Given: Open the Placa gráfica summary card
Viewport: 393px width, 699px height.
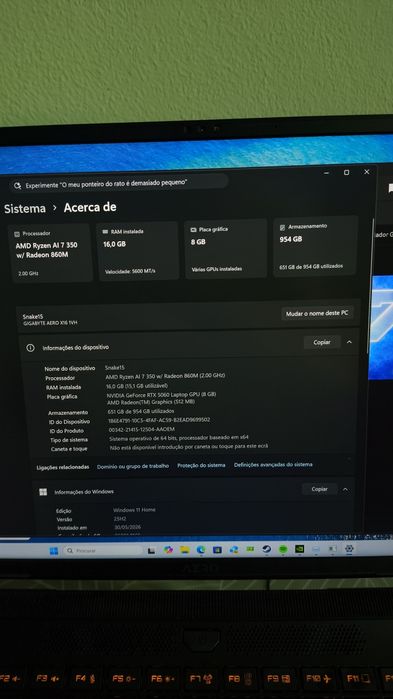Looking at the screenshot, I should click(x=226, y=249).
